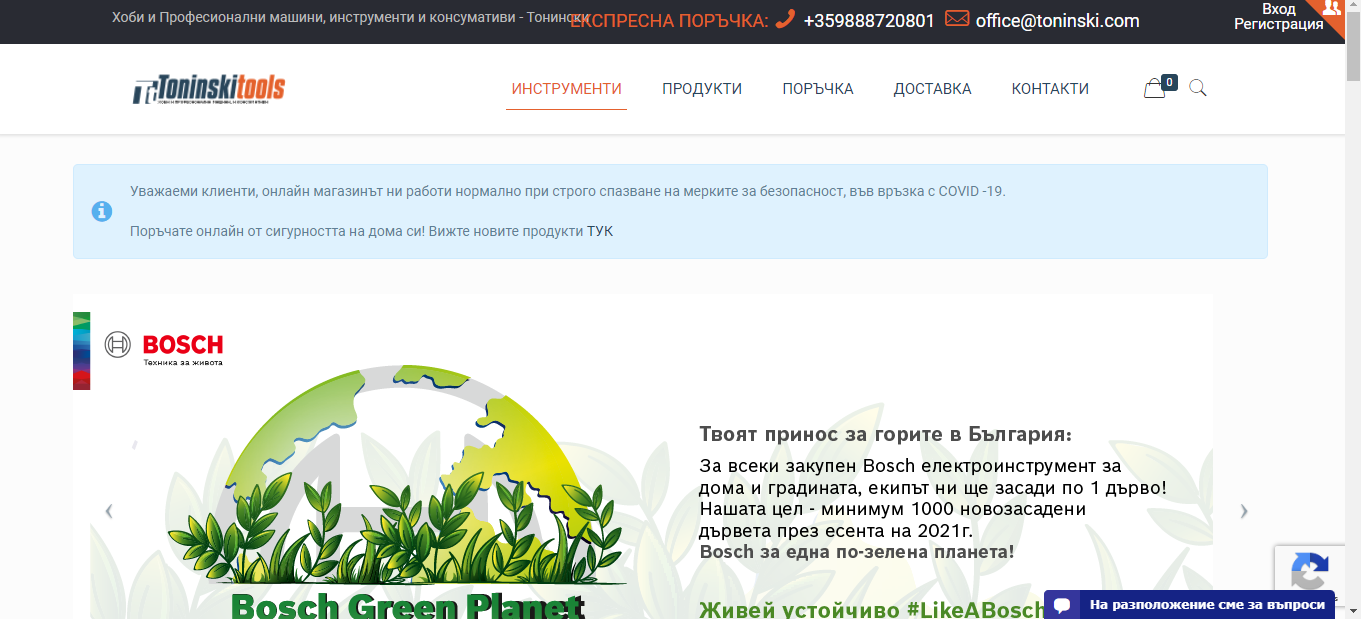The width and height of the screenshot is (1361, 619).
Task: Select the ДОСТАВКА menu item
Action: [x=932, y=89]
